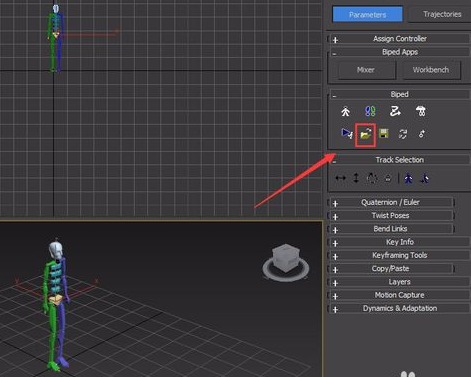
Task: Expand the Quaternion / Euler rollout
Action: coord(391,202)
